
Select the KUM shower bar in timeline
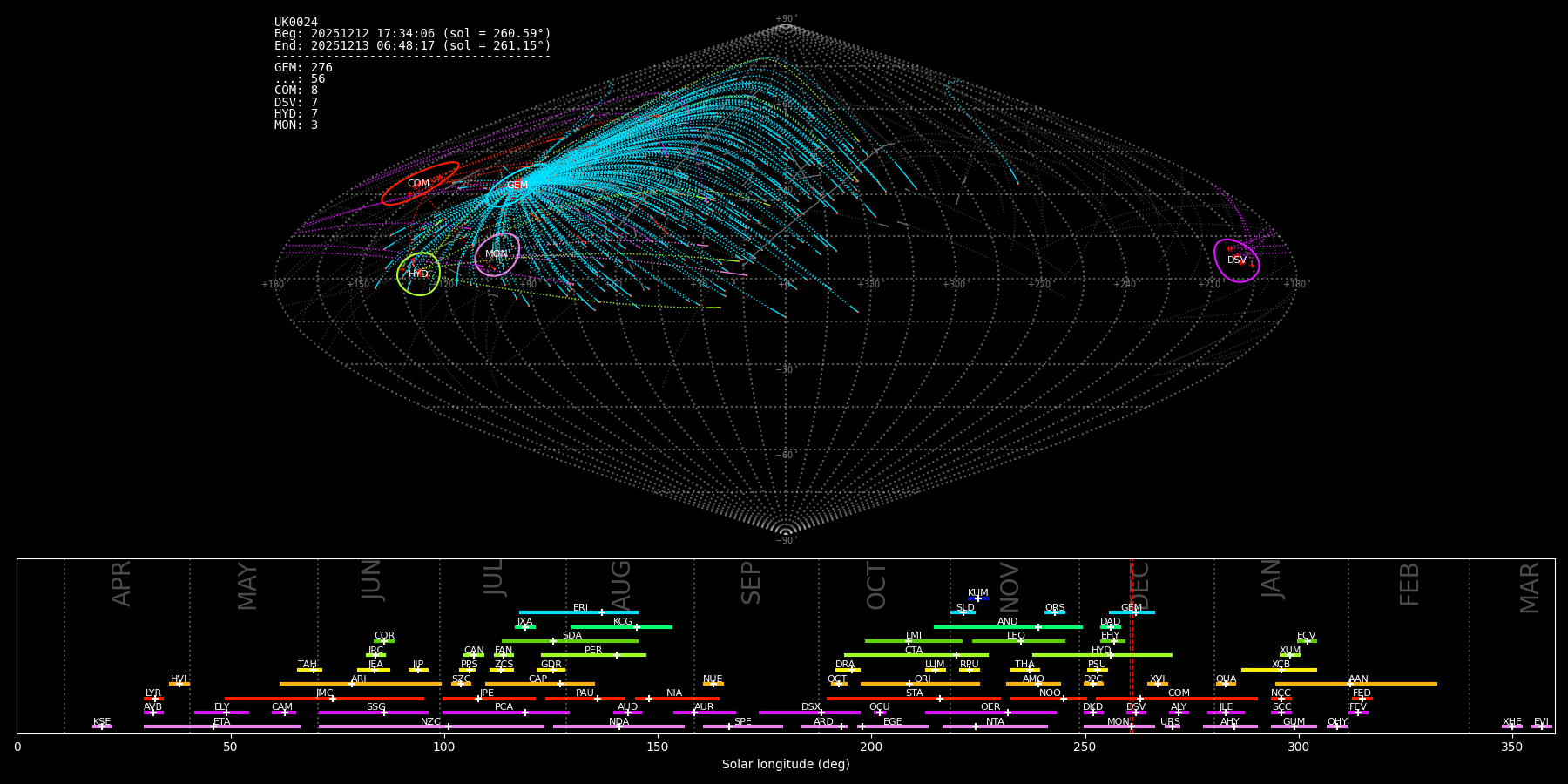(x=978, y=598)
